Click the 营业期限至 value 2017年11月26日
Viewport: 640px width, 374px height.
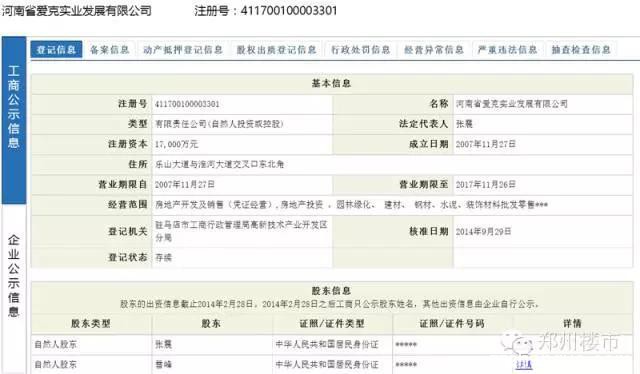coord(486,185)
